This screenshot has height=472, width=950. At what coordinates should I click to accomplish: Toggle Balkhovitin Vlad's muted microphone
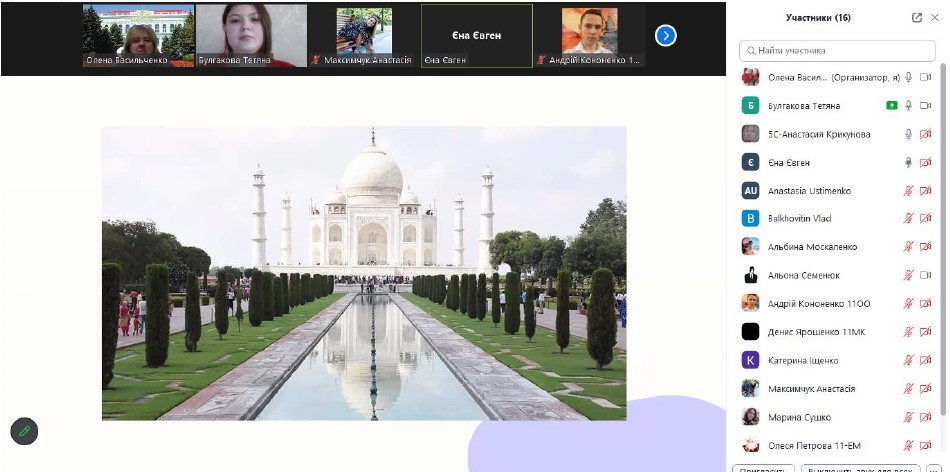pyautogui.click(x=908, y=218)
